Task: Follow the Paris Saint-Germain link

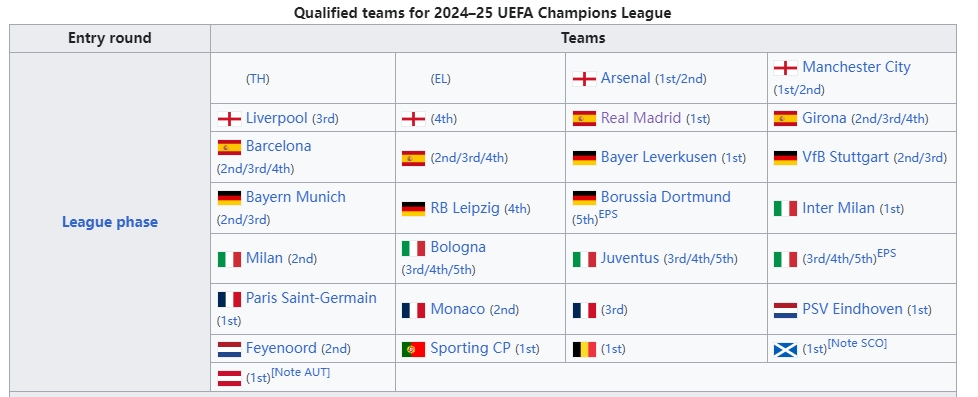Action: pyautogui.click(x=311, y=298)
